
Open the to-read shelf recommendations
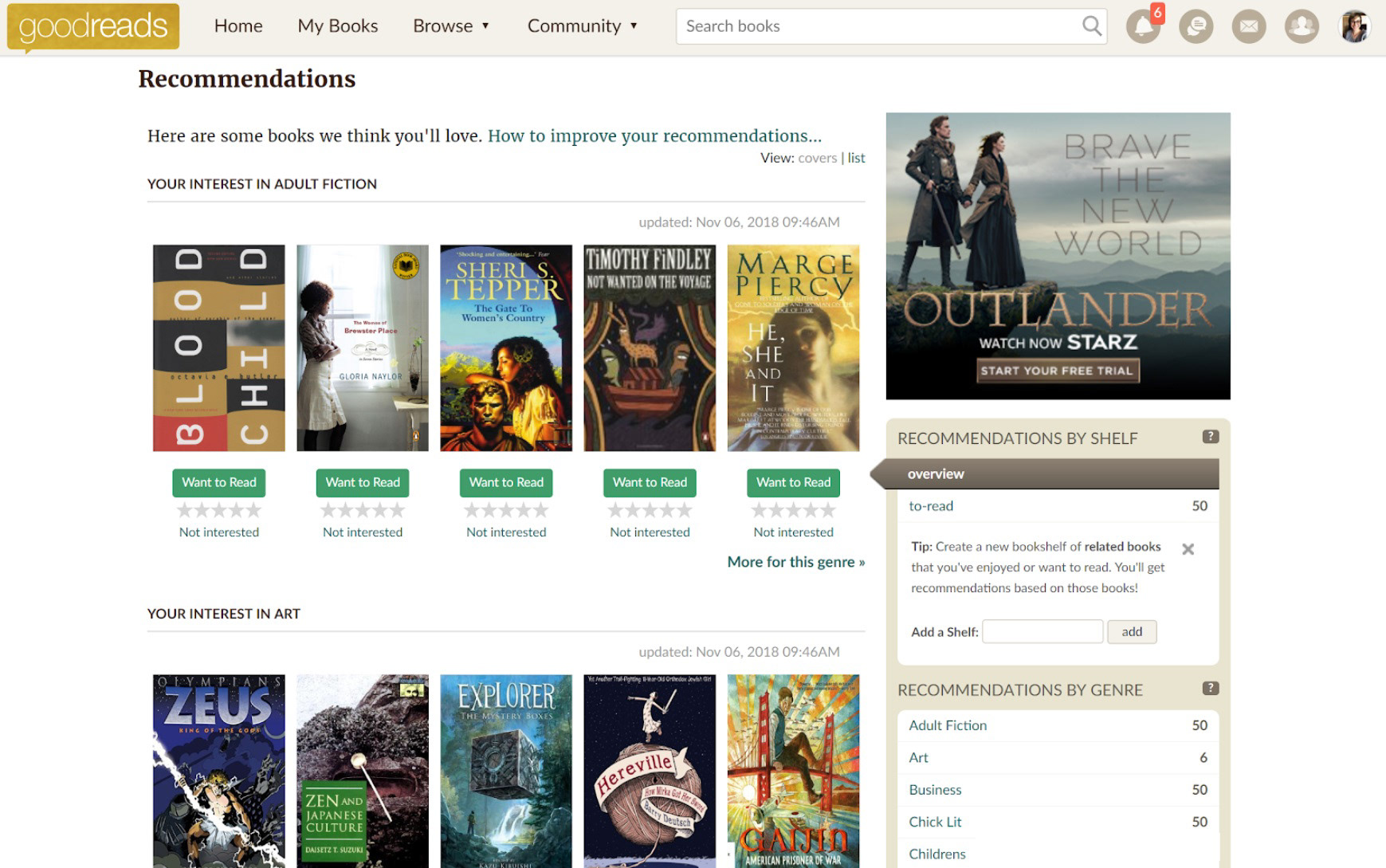point(931,505)
